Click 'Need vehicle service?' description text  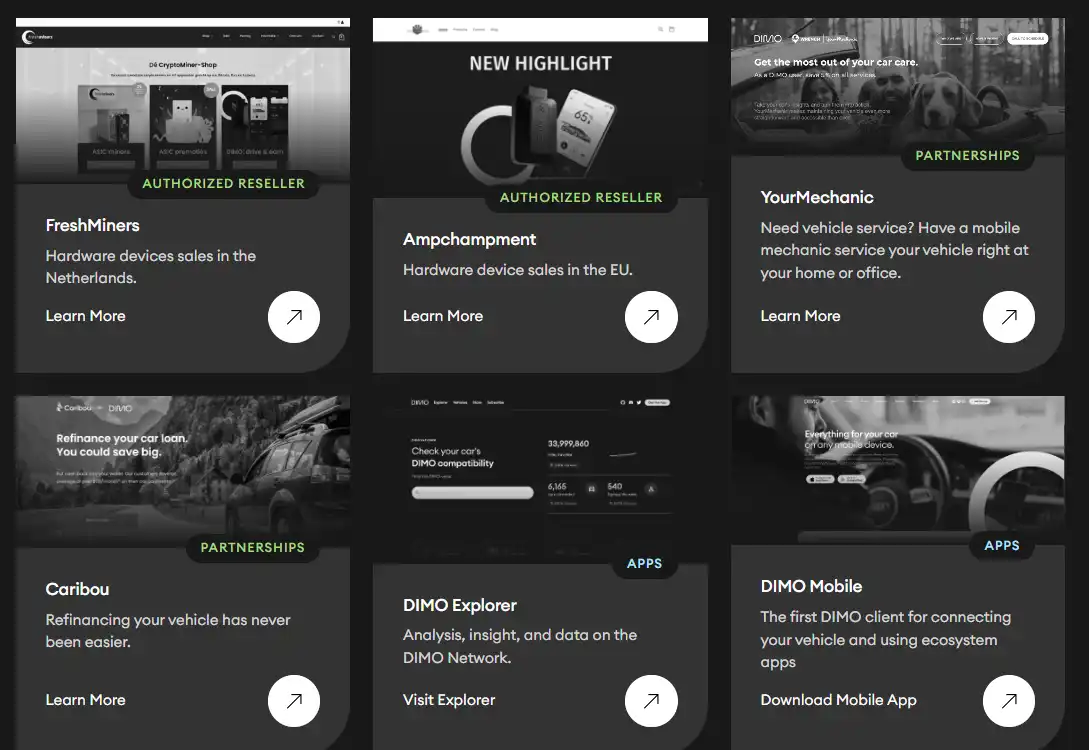[895, 250]
